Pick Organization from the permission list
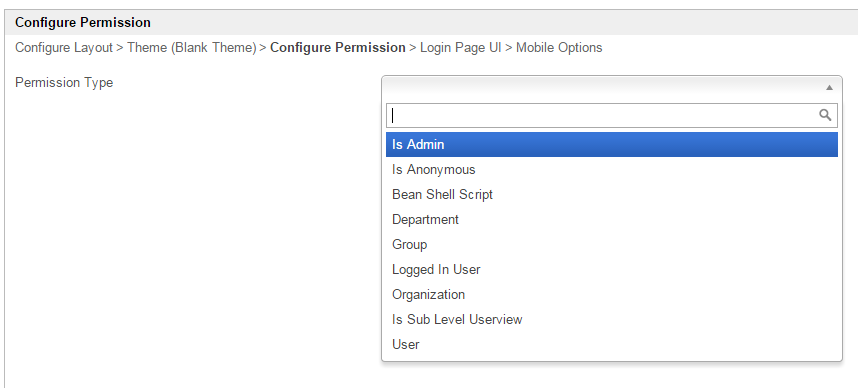 (x=612, y=294)
